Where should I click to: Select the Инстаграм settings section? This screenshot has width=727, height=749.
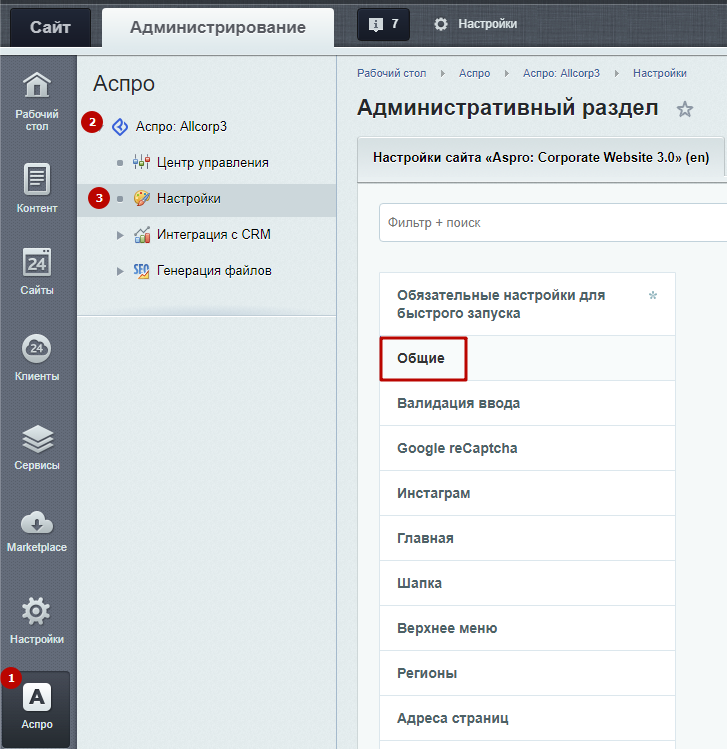click(x=527, y=493)
